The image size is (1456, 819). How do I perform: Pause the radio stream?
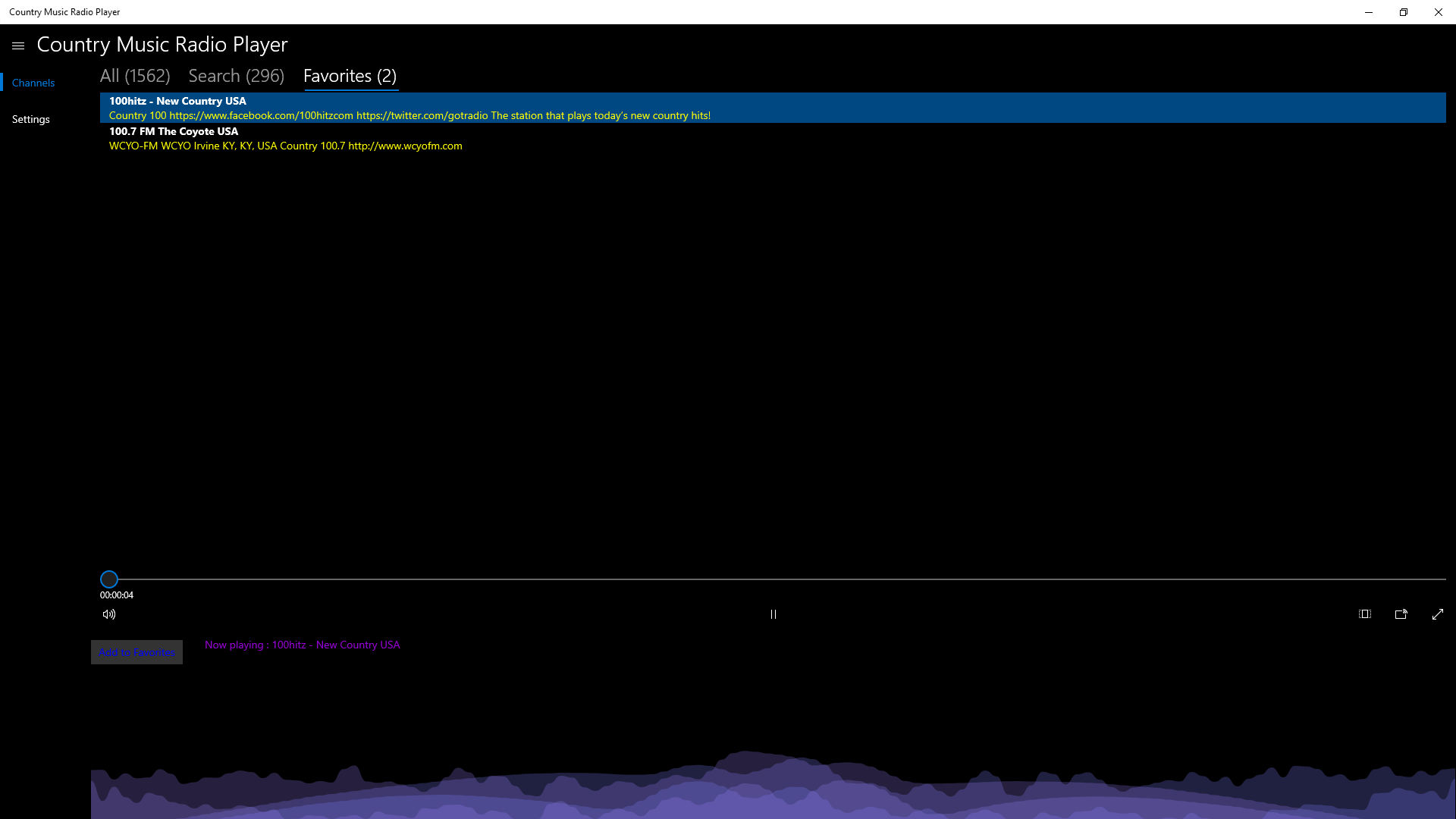tap(773, 614)
